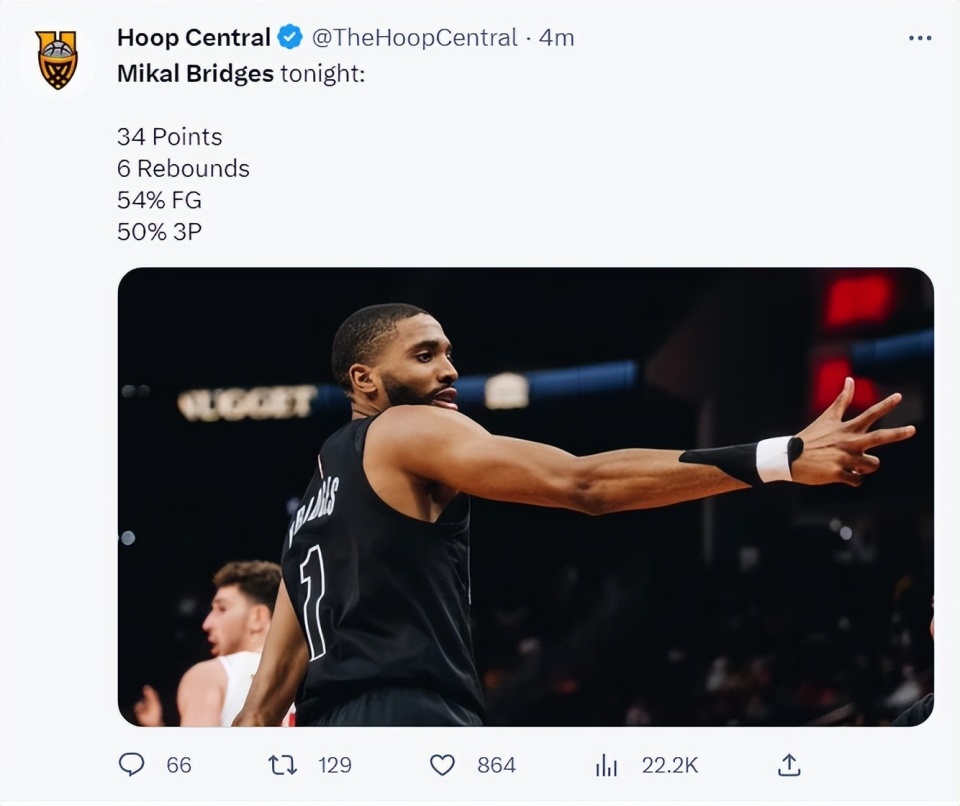Open the three-dot more options menu
Viewport: 960px width, 806px height.
(919, 38)
